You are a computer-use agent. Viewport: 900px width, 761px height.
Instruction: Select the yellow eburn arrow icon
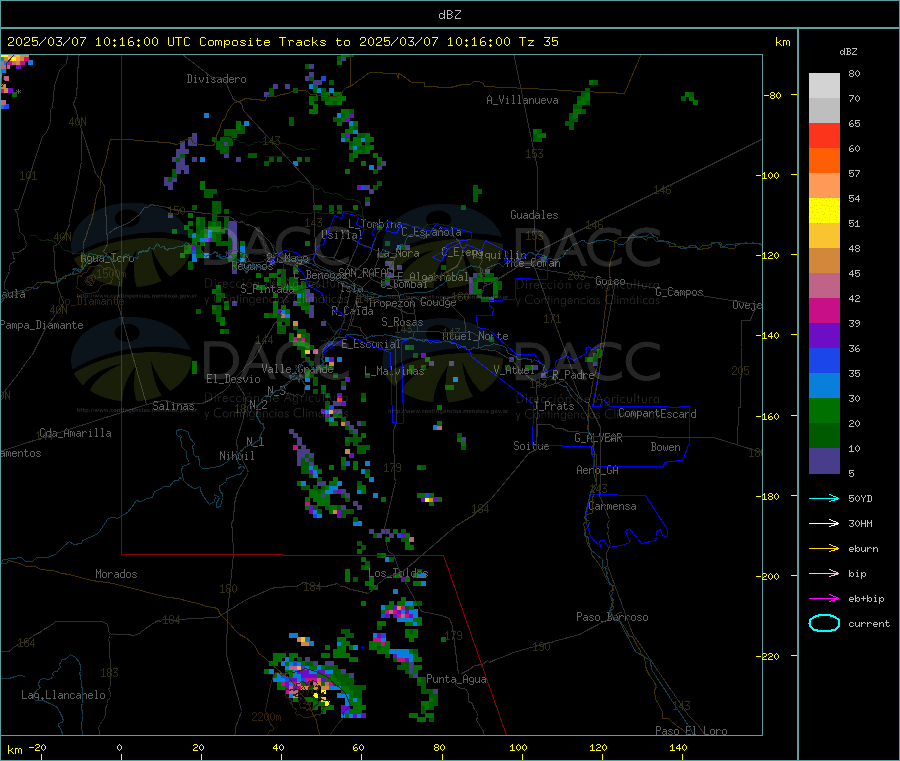pos(824,548)
